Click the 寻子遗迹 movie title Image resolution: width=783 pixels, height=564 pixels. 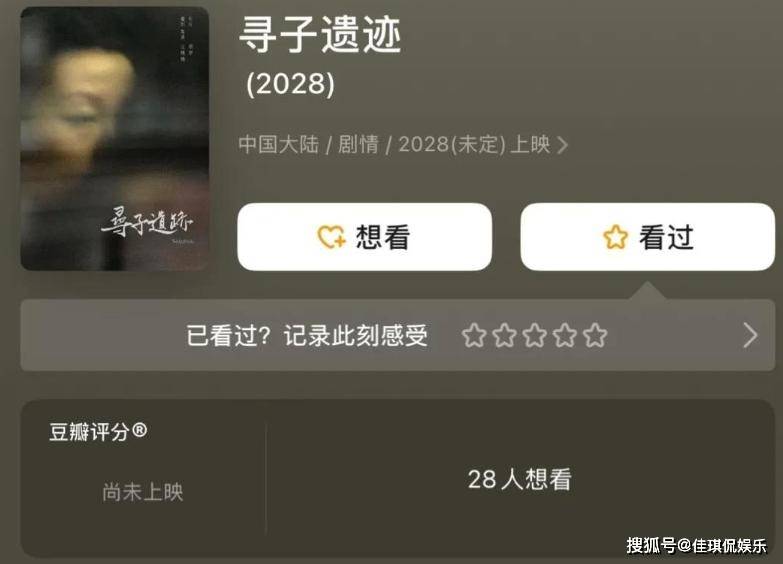[320, 34]
